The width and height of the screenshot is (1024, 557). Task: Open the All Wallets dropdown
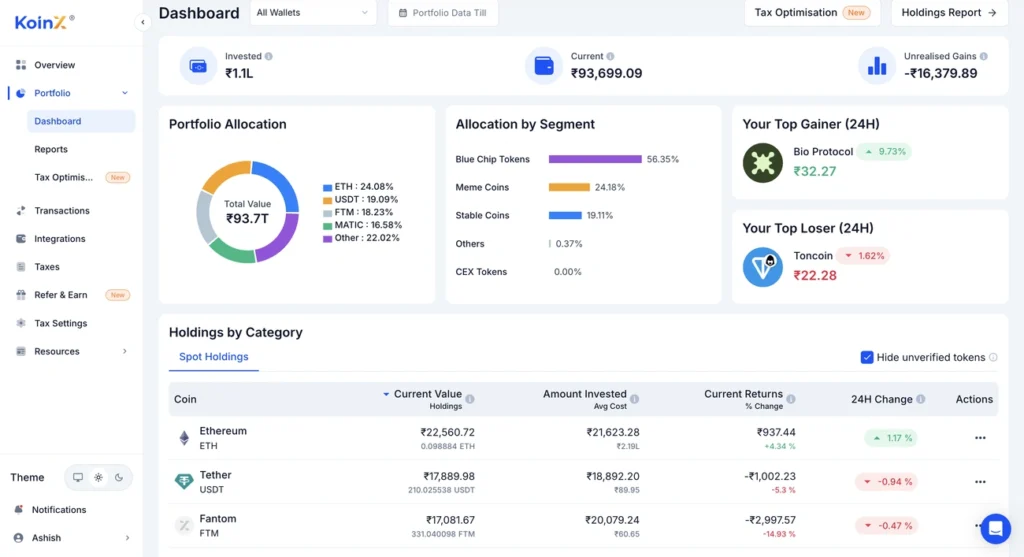pyautogui.click(x=312, y=13)
